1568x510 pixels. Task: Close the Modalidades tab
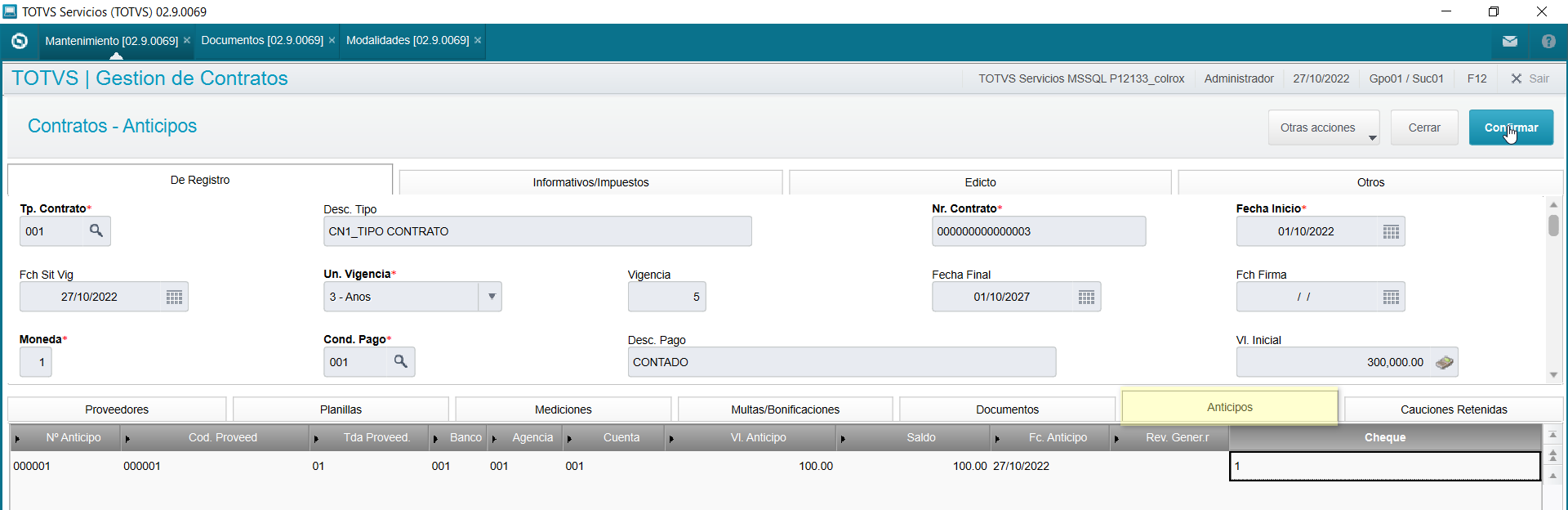478,41
